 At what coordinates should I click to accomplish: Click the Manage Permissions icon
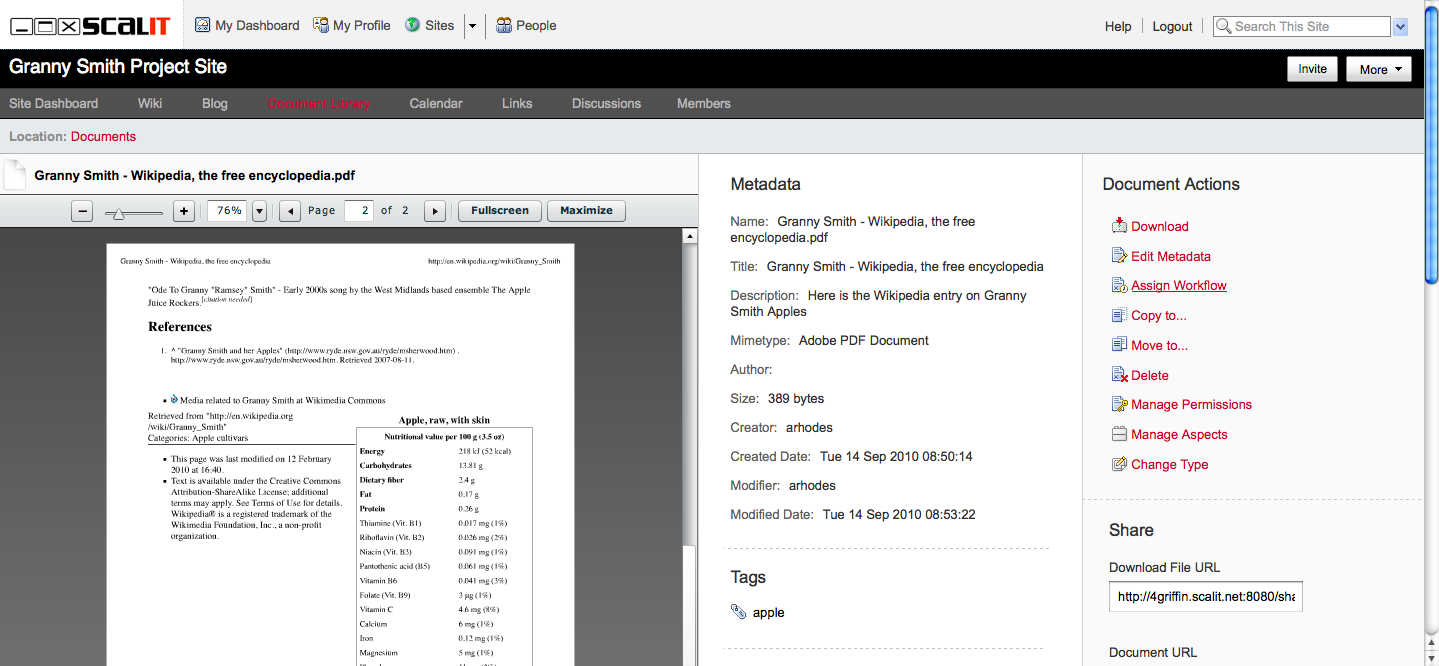1120,404
